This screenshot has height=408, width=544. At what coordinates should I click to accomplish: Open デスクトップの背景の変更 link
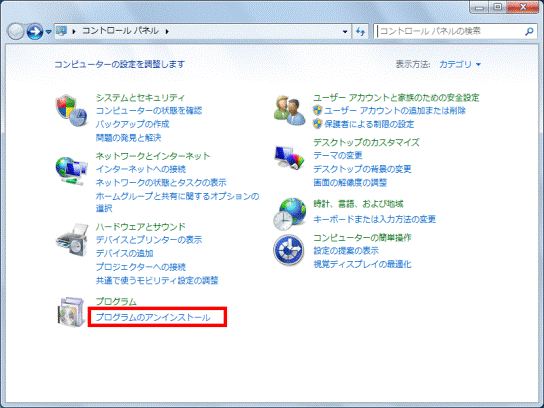362,169
